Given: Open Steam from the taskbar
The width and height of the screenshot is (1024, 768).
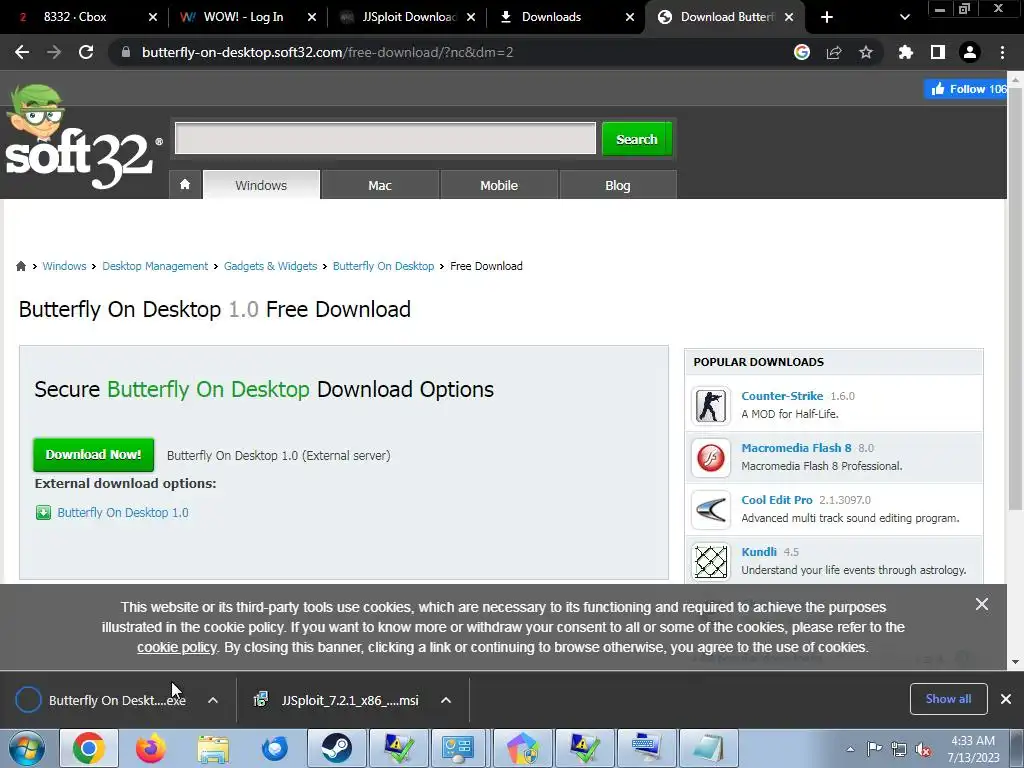Looking at the screenshot, I should (x=336, y=748).
